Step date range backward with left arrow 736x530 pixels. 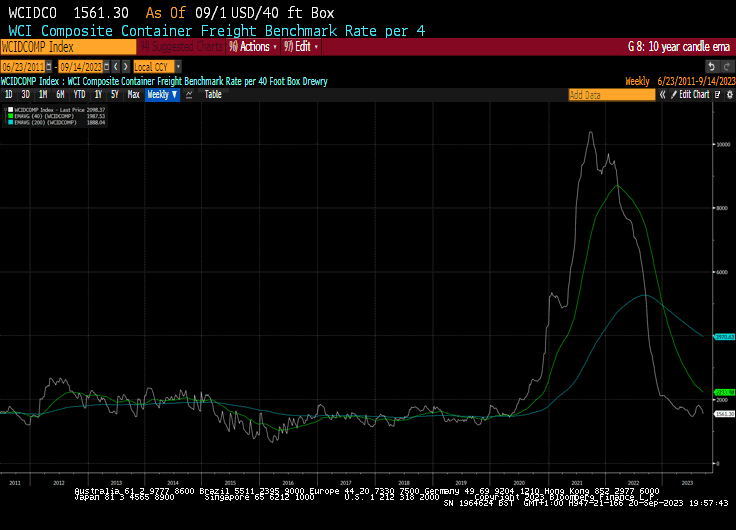click(115, 66)
